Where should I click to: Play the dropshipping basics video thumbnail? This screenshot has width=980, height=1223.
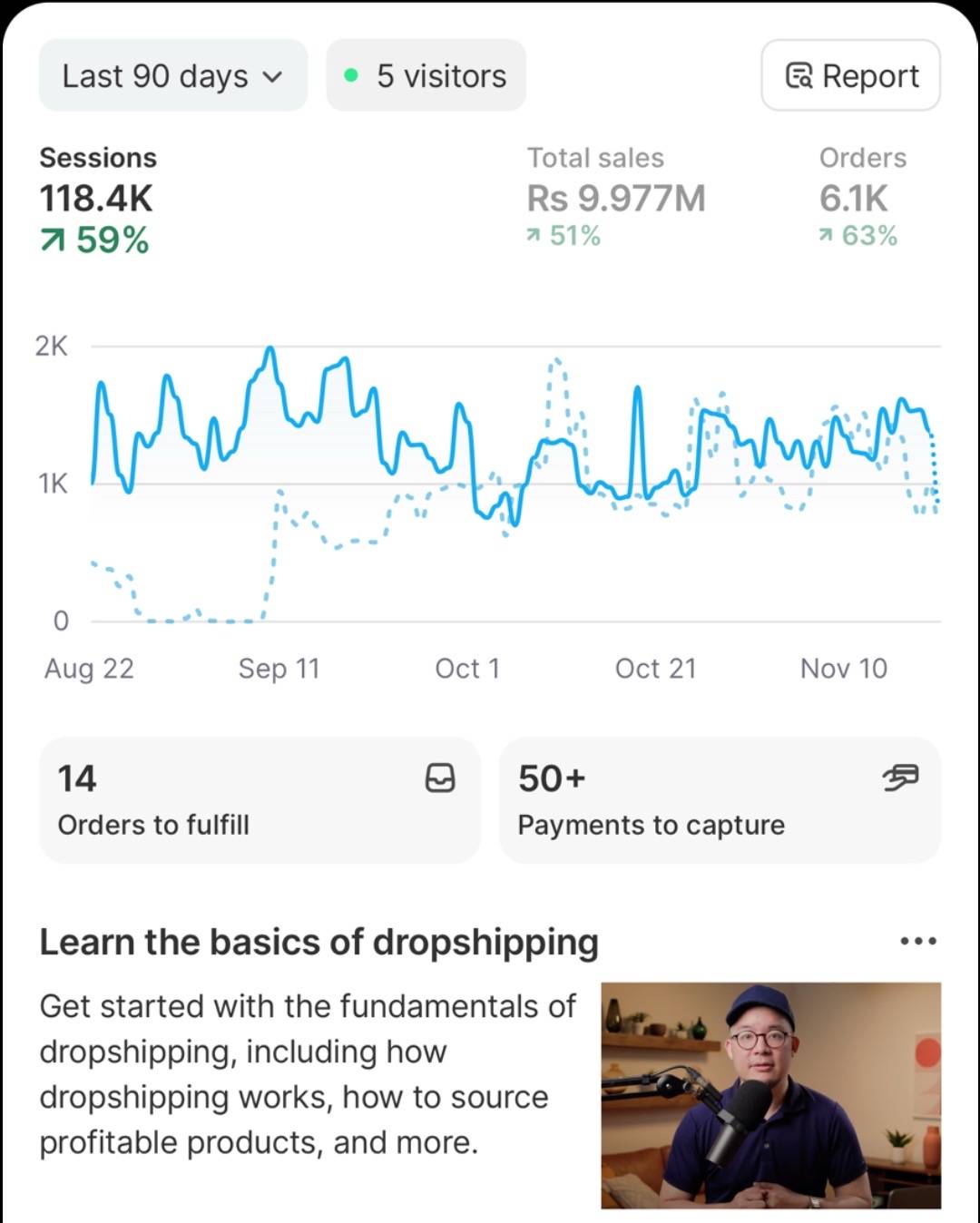(x=770, y=1095)
